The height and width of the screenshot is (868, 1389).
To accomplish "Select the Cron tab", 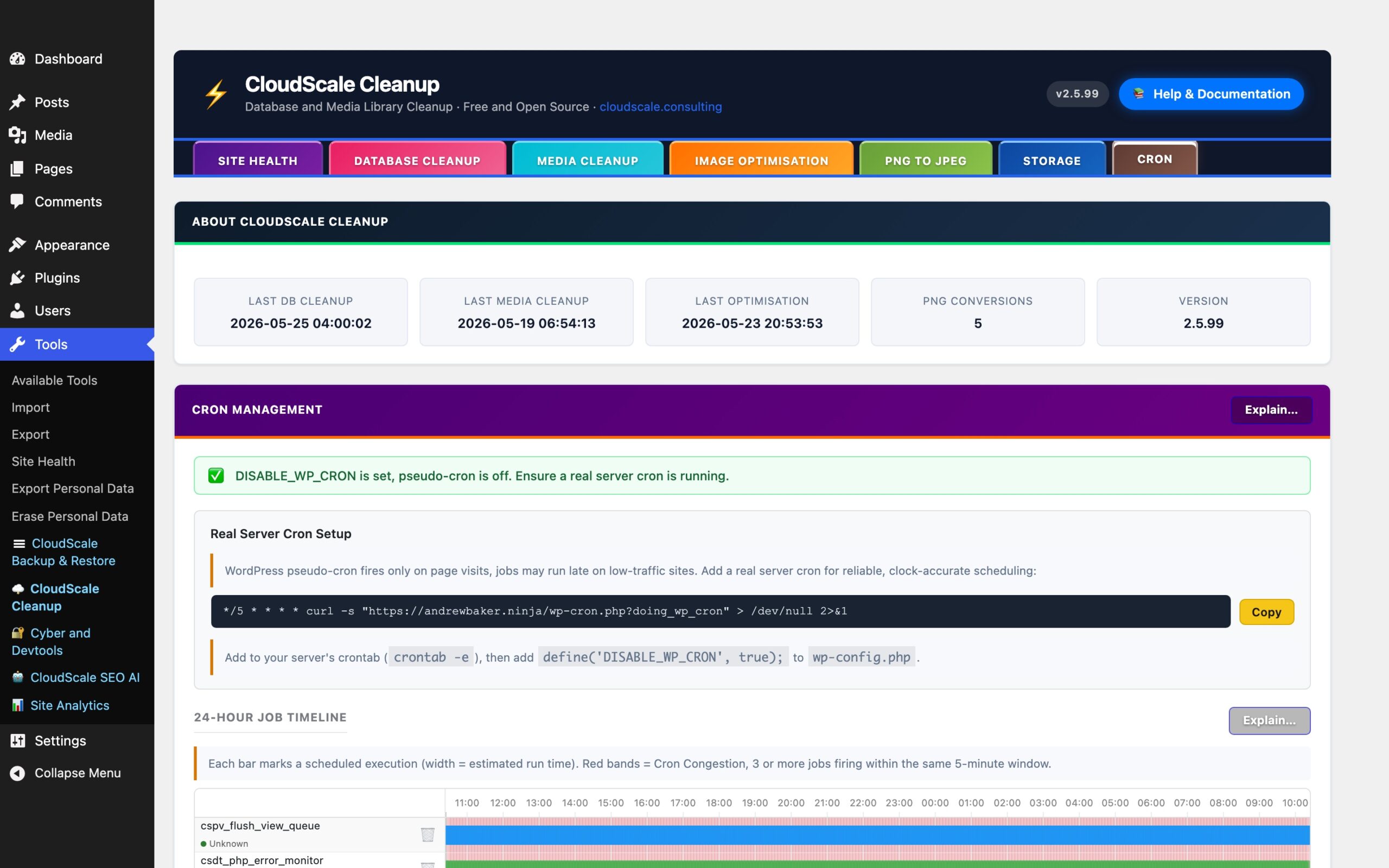I will [x=1155, y=158].
